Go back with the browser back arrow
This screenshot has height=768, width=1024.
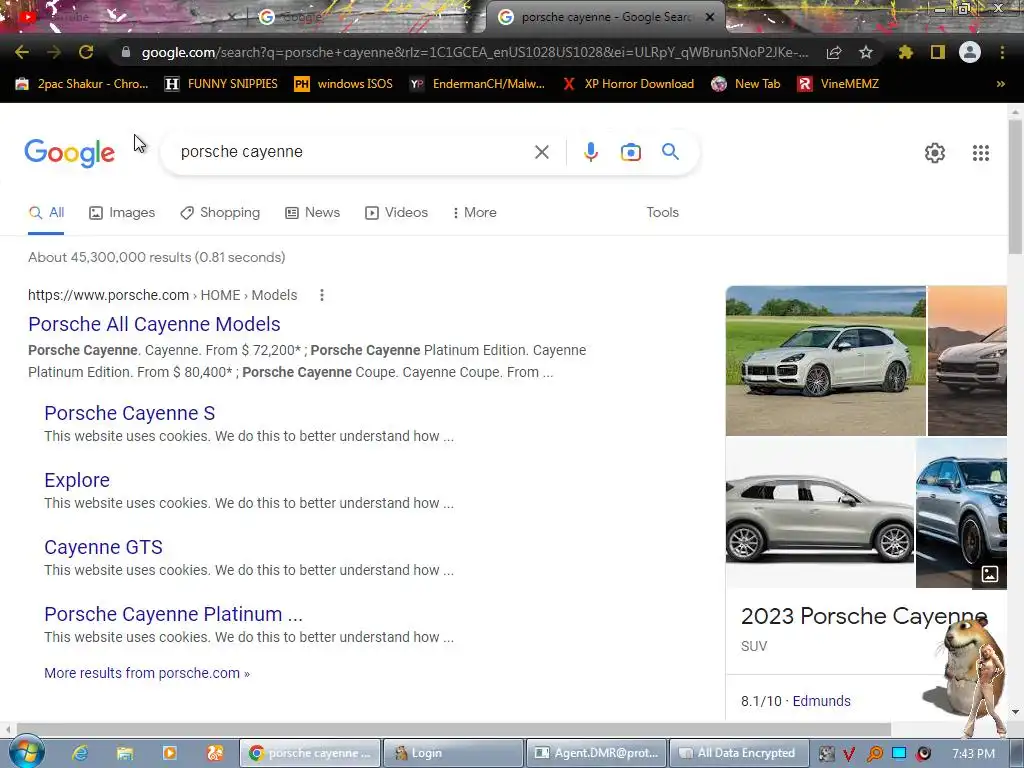pos(21,52)
